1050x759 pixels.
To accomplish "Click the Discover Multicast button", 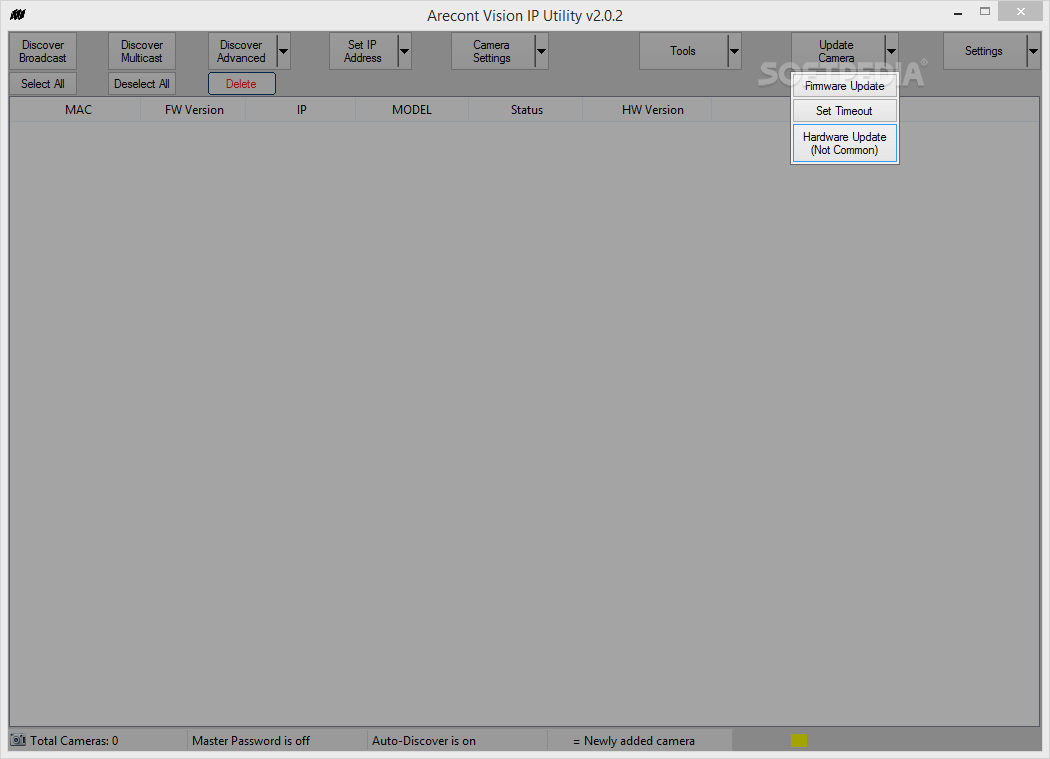I will point(142,51).
